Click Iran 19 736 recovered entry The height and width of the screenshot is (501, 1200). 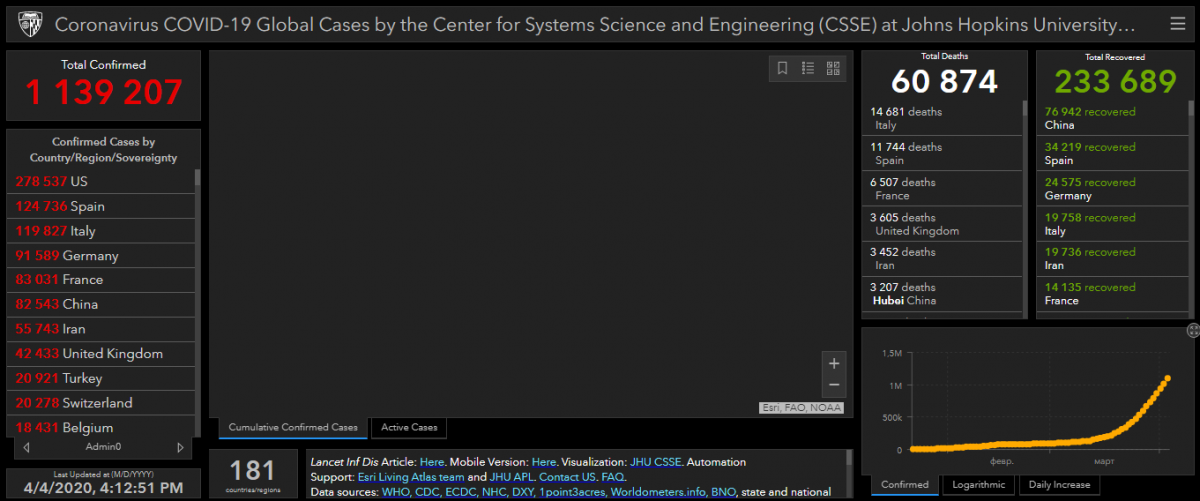click(x=1114, y=259)
